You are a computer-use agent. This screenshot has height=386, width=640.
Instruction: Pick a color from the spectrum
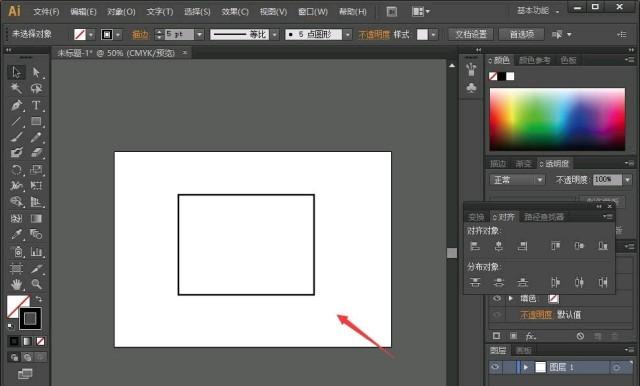557,119
